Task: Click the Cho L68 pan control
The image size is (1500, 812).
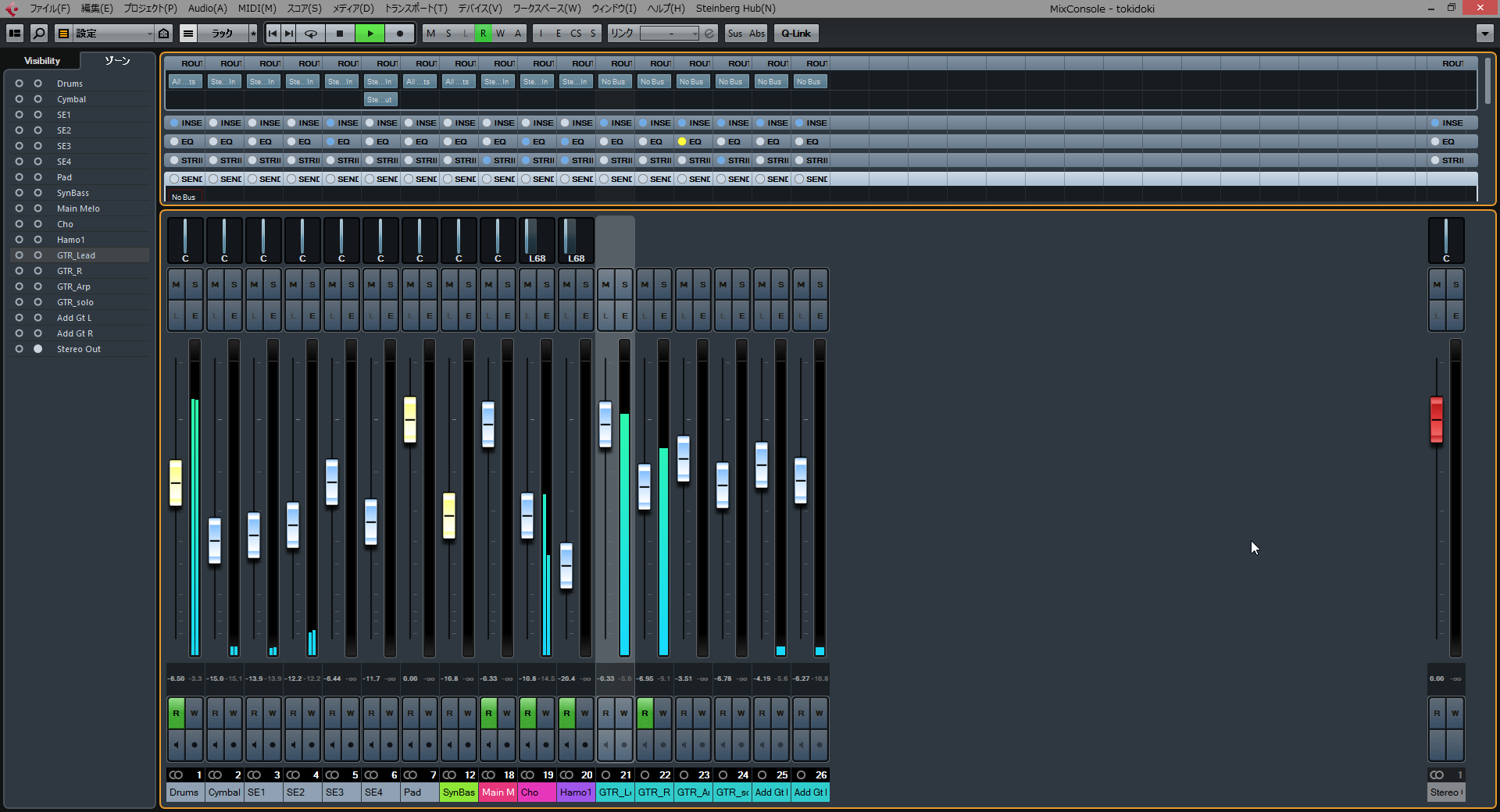Action: click(x=537, y=240)
